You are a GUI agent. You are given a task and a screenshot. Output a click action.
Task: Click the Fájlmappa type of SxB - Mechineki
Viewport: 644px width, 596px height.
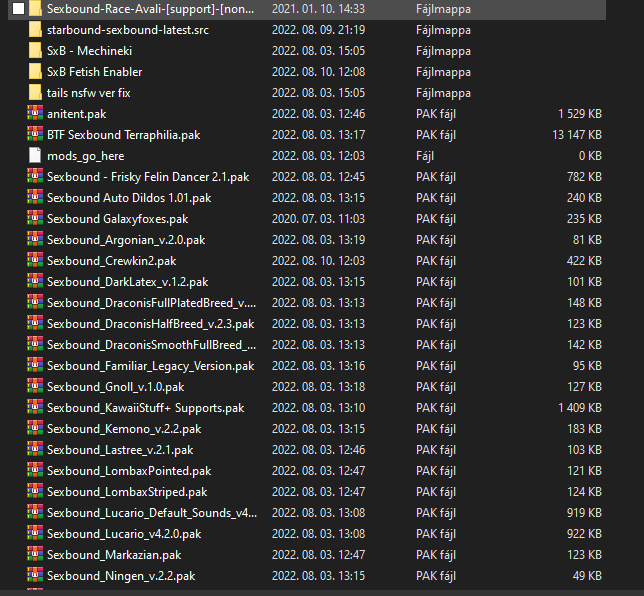[x=443, y=51]
